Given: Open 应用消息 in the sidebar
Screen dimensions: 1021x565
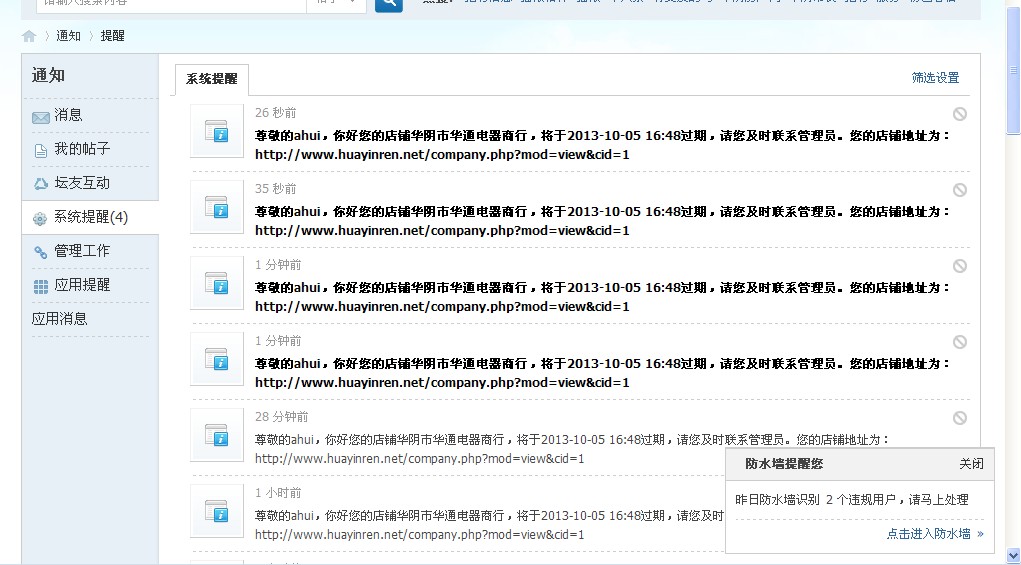Looking at the screenshot, I should 59,319.
